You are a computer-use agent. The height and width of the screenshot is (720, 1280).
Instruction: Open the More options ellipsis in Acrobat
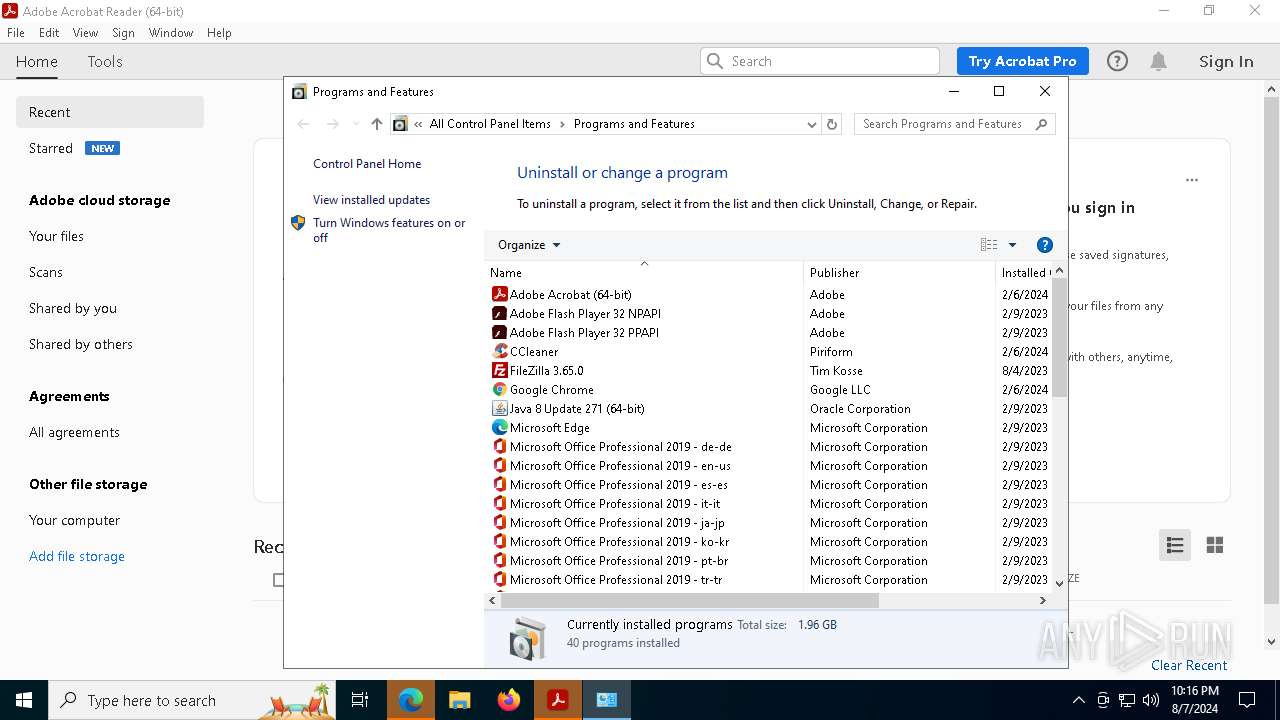(x=1192, y=181)
